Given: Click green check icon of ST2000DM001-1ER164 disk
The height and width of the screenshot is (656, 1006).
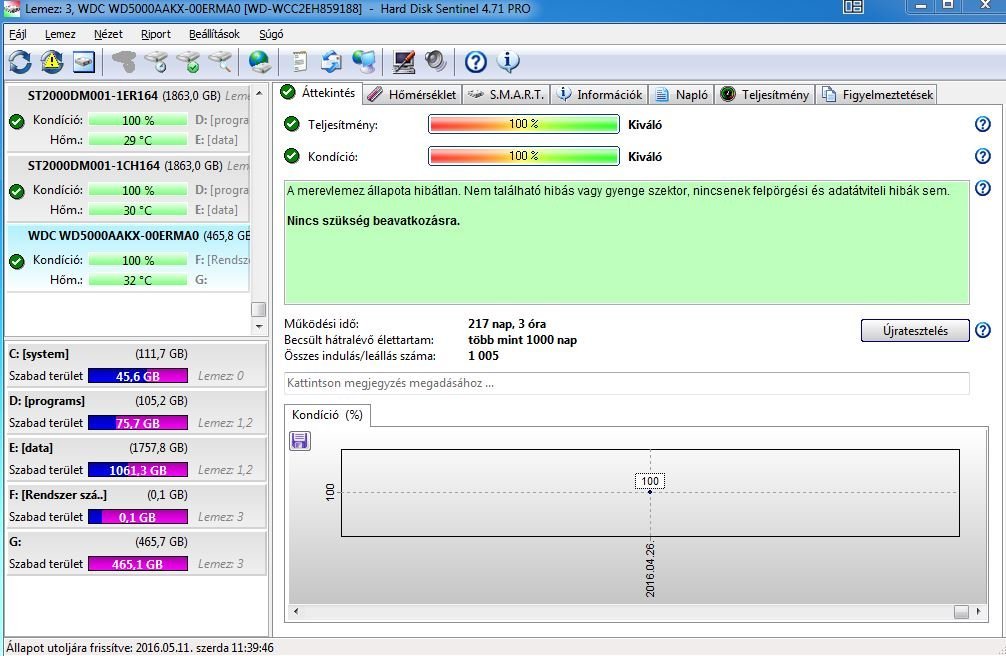Looking at the screenshot, I should click(17, 121).
